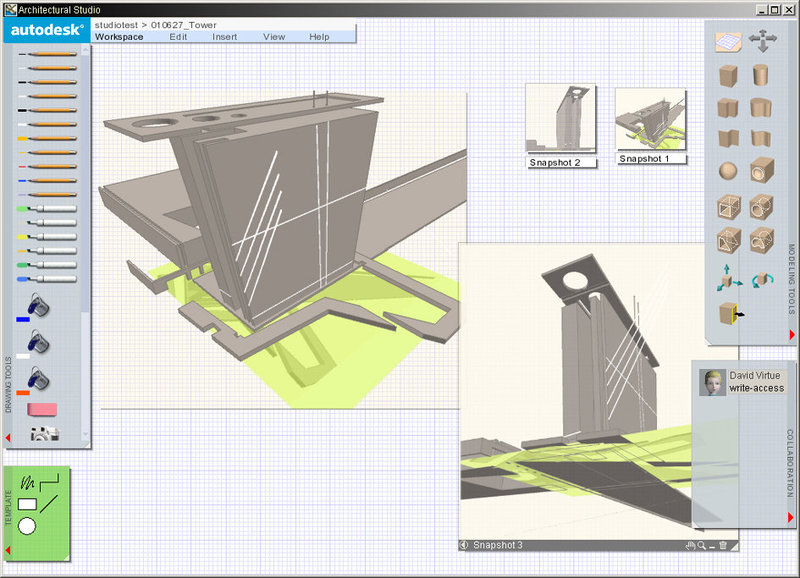
Task: Select the cylinder primitive tool
Action: coord(758,76)
